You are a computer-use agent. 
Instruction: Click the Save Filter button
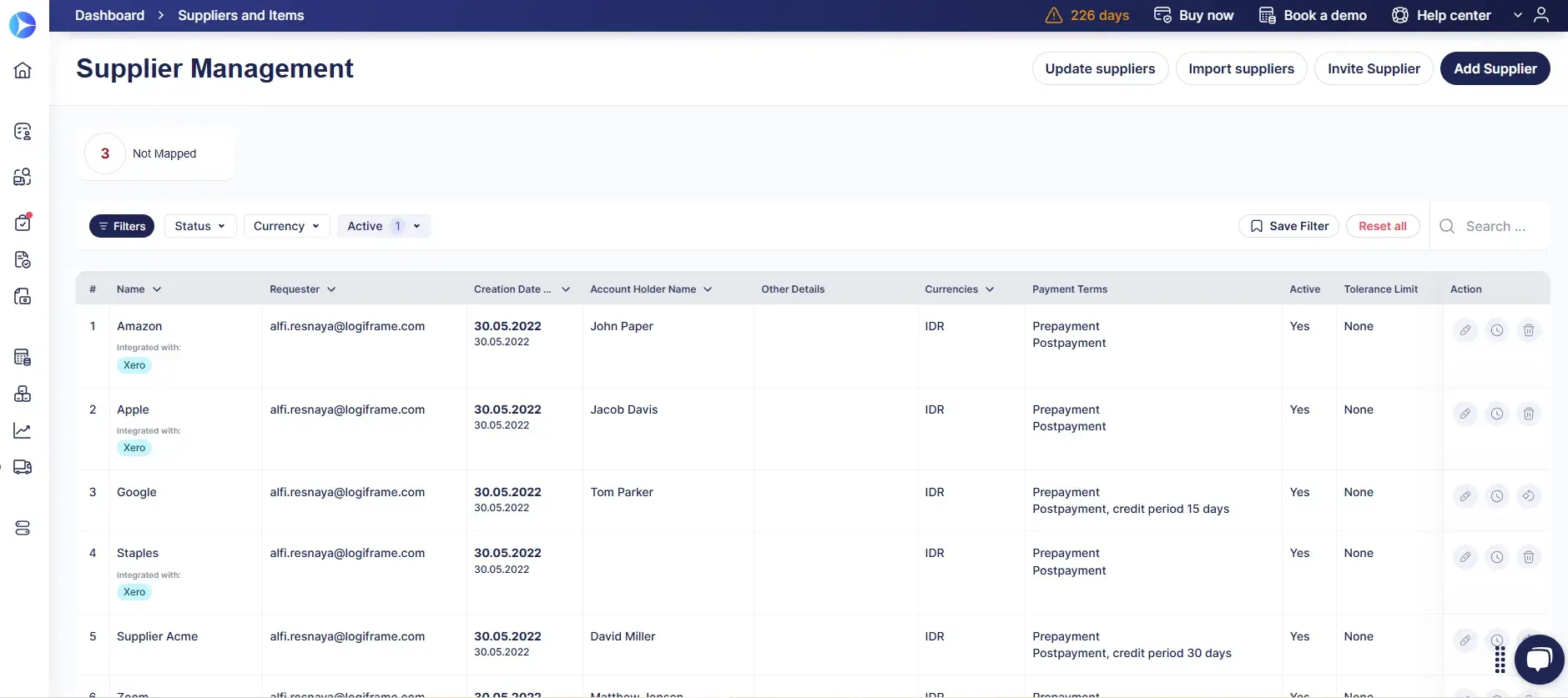tap(1288, 226)
